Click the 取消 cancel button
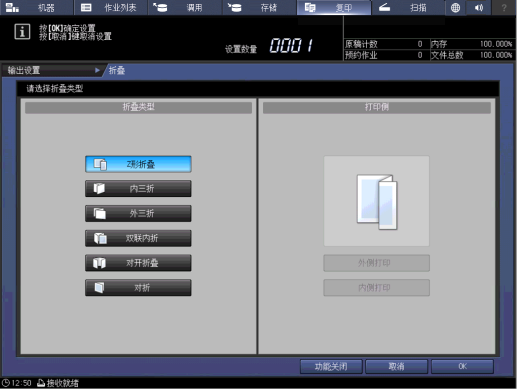 [397, 366]
